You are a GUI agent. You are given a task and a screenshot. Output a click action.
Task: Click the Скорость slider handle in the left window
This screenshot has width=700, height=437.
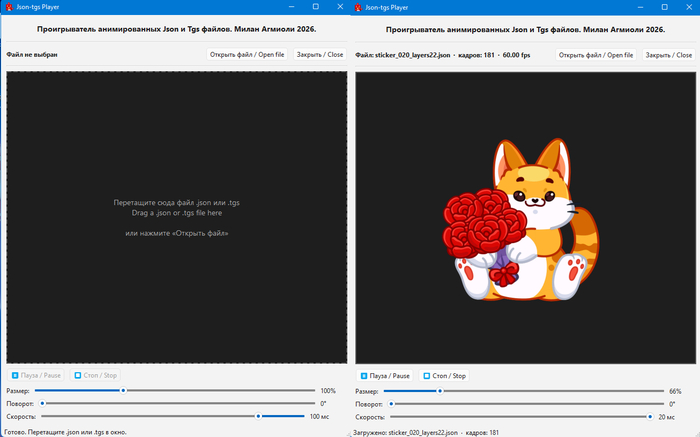click(x=258, y=416)
